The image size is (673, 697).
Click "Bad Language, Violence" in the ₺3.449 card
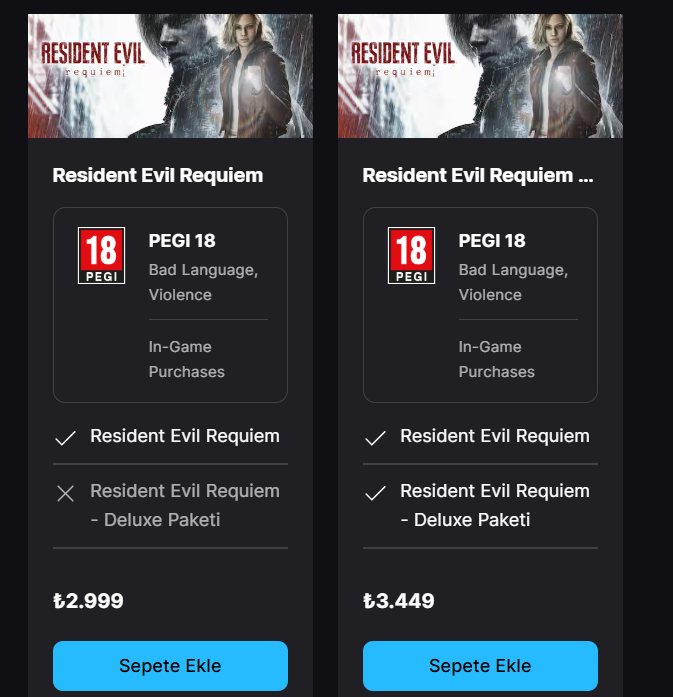tap(513, 282)
